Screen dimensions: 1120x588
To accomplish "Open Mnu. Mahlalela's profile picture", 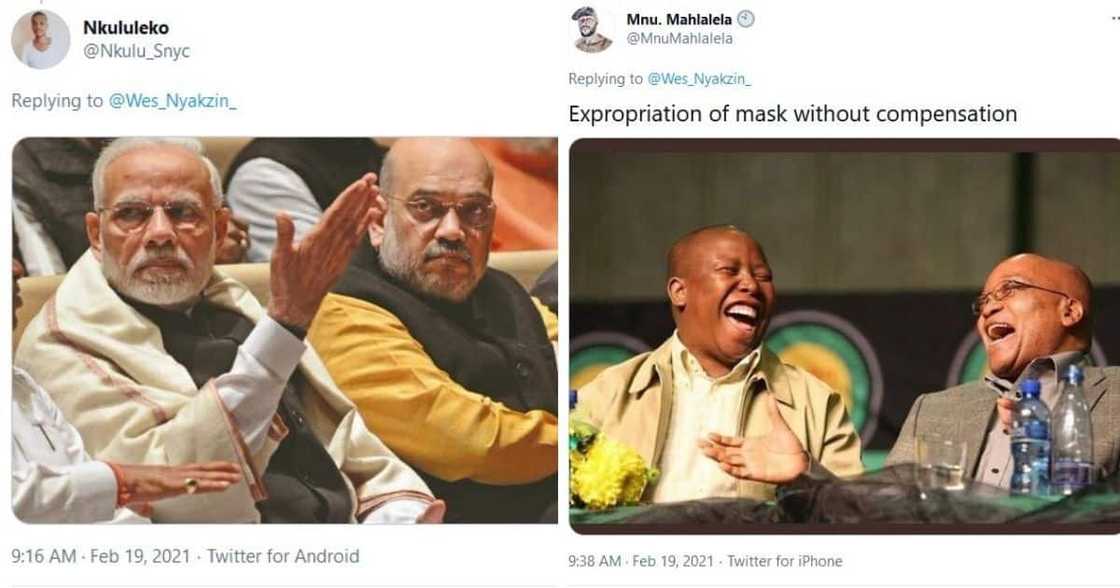I will click(x=594, y=29).
